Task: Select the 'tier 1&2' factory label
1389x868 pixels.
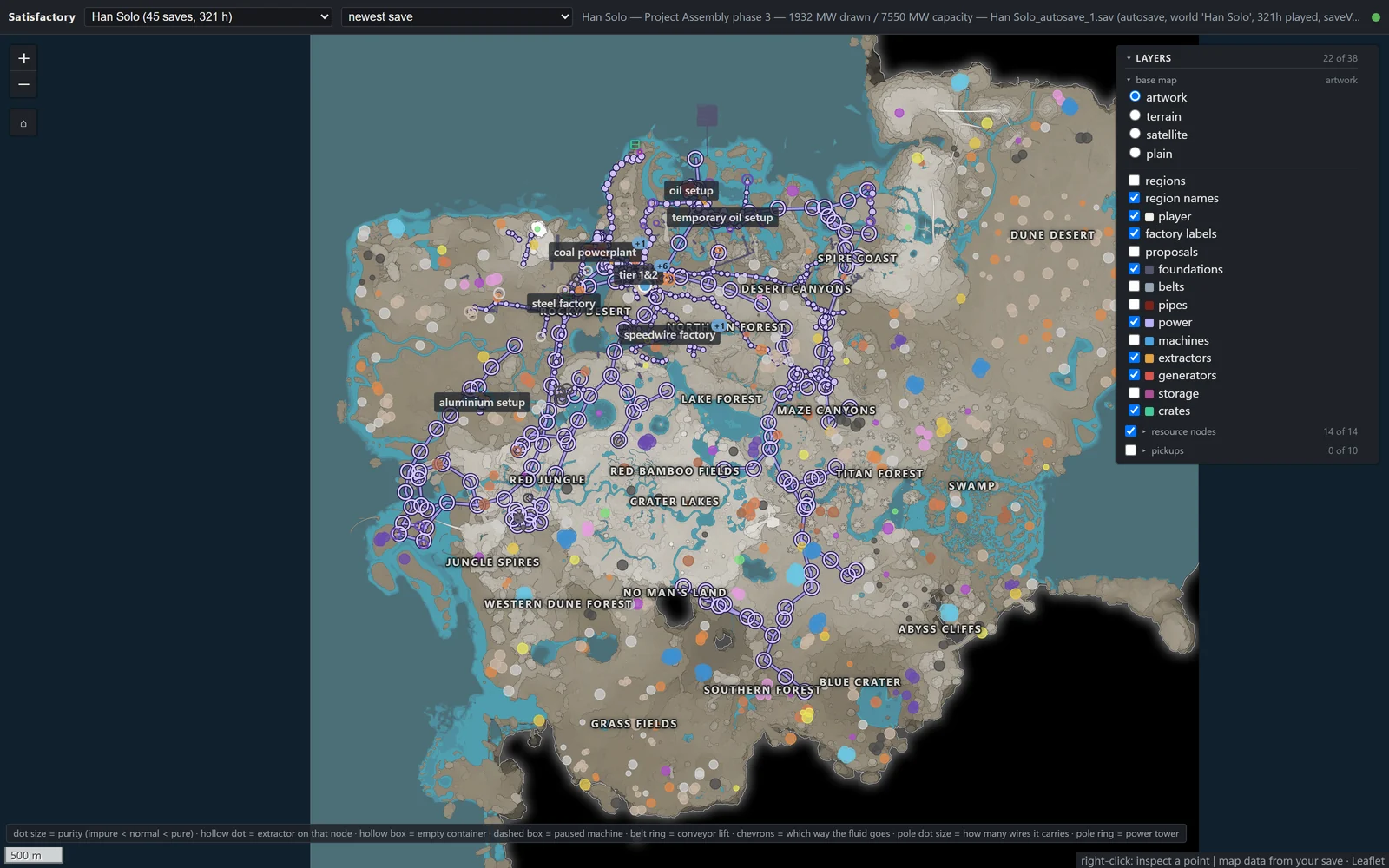Action: tap(638, 275)
